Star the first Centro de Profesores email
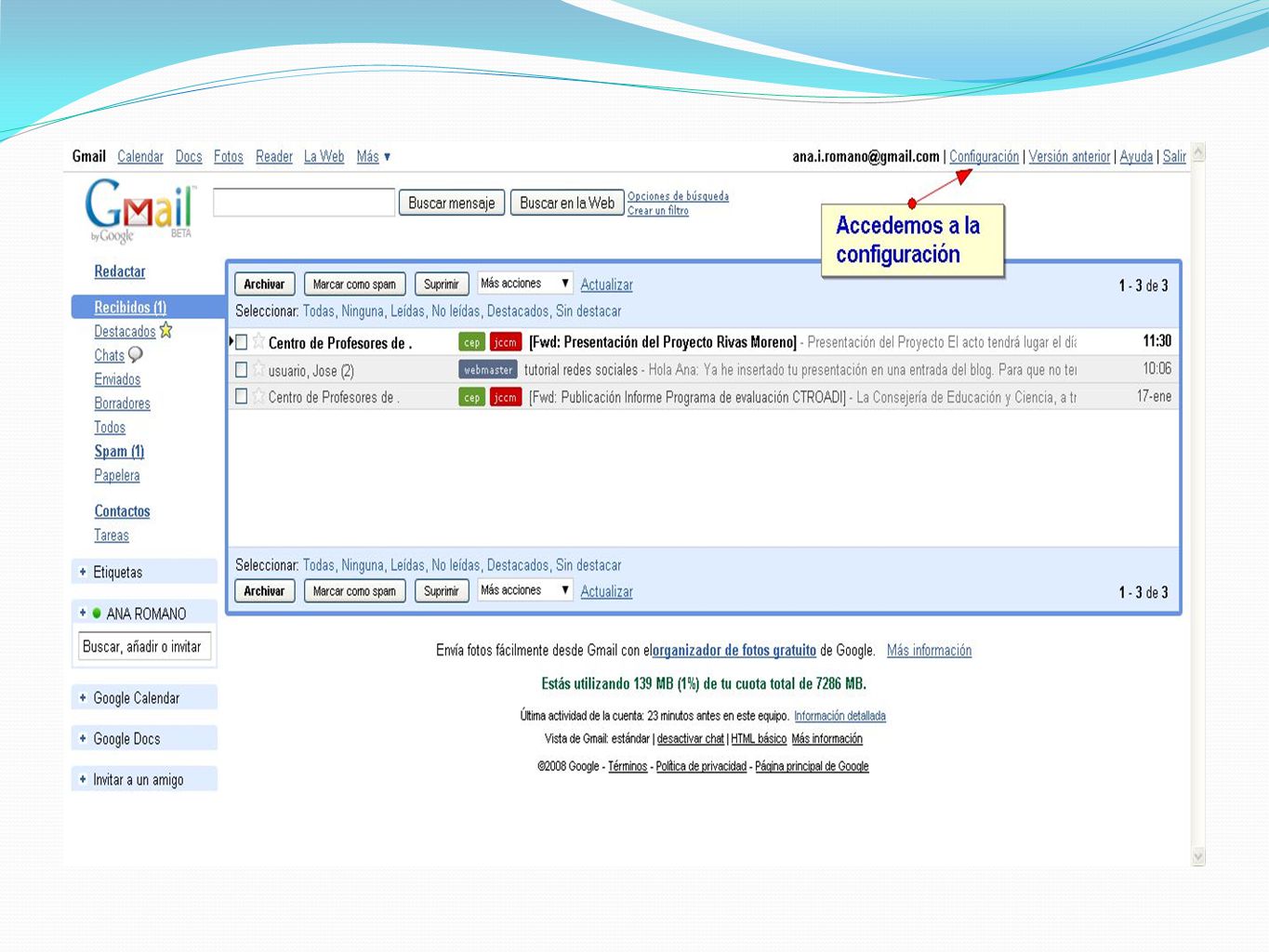This screenshot has width=1269, height=952. (x=258, y=341)
